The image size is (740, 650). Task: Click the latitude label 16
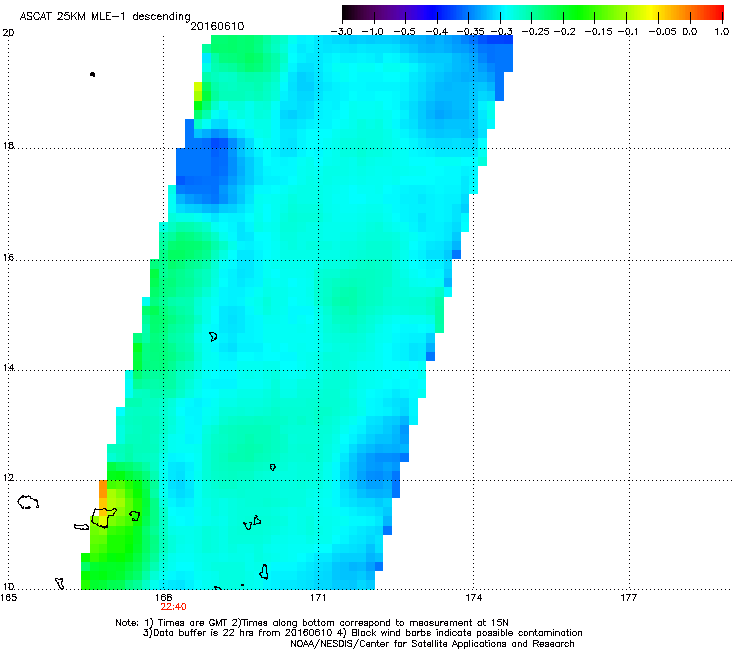click(8, 257)
